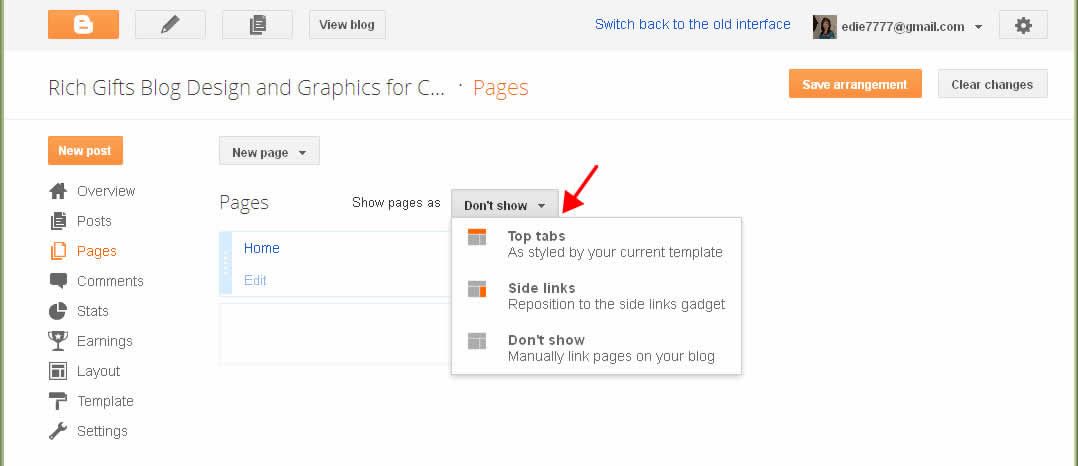
Task: Open the Home page link
Action: (x=261, y=248)
